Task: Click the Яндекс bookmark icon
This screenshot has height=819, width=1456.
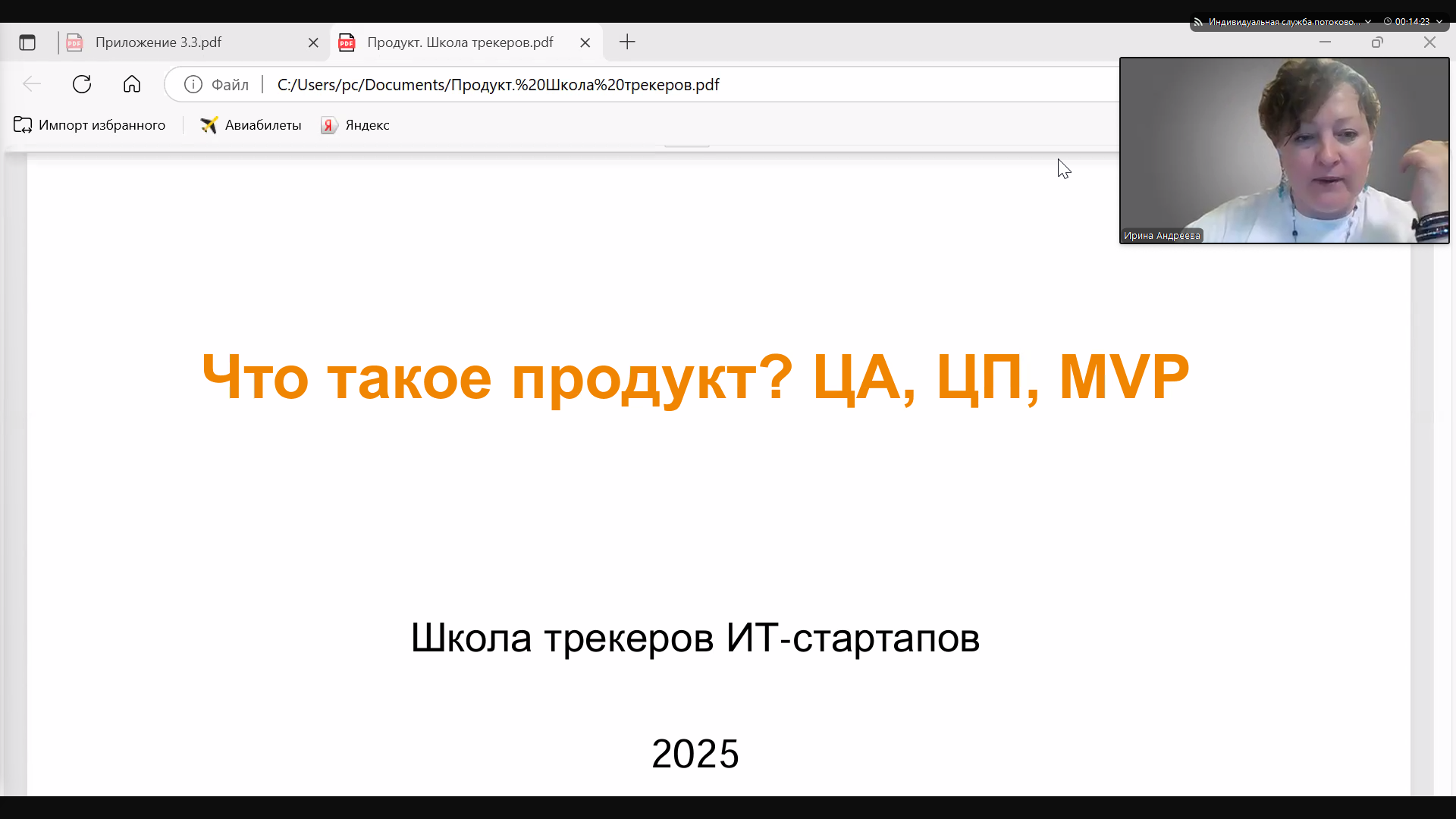Action: (328, 125)
